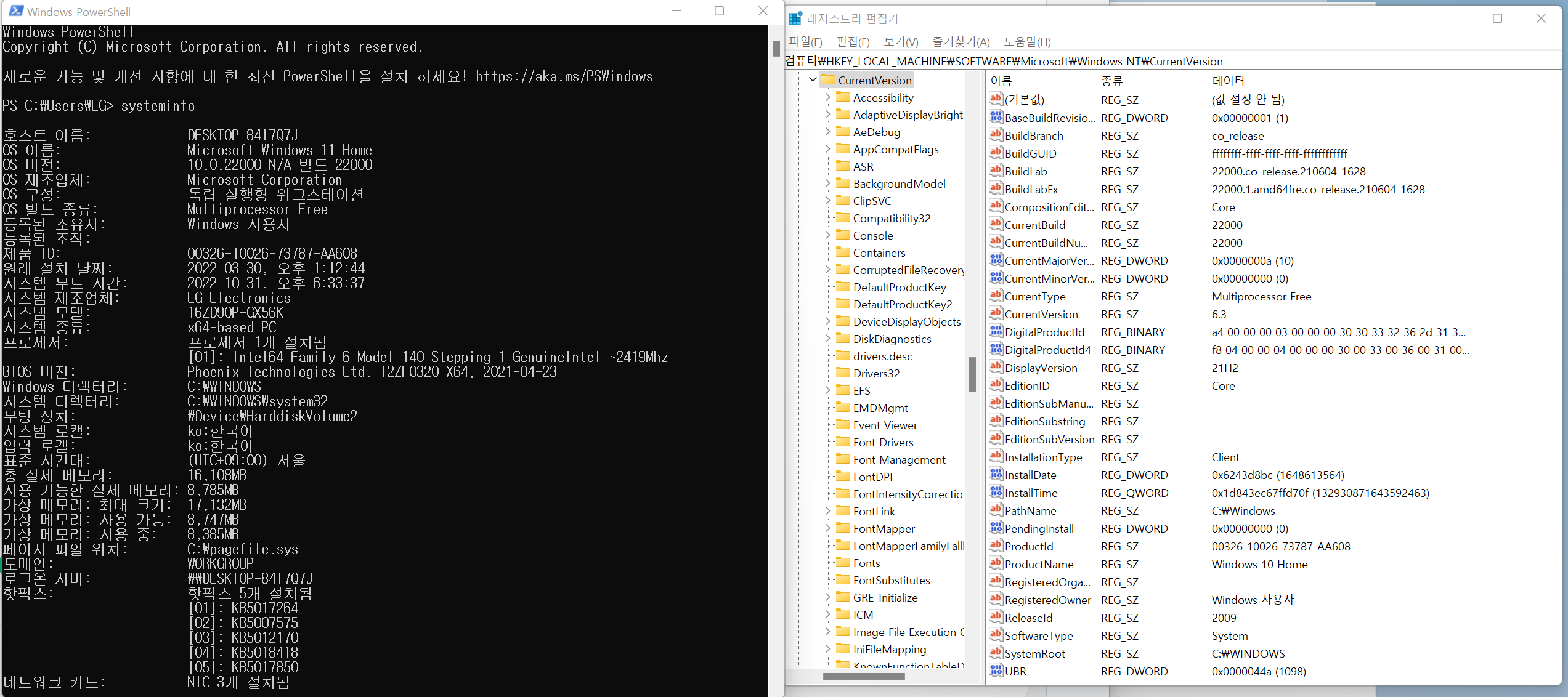
Task: Click the ProductName string icon
Action: pyautogui.click(x=996, y=563)
